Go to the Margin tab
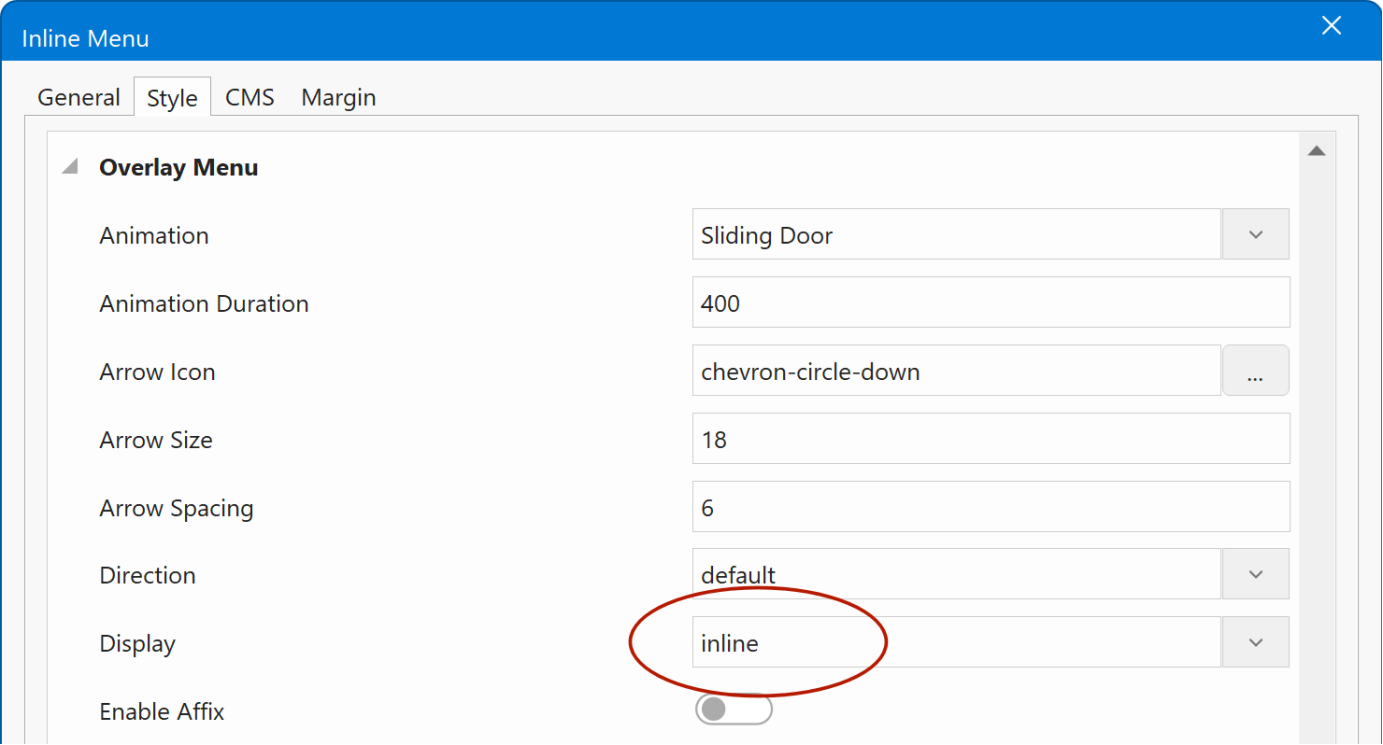Screen dimensions: 1383x745 click(x=338, y=98)
